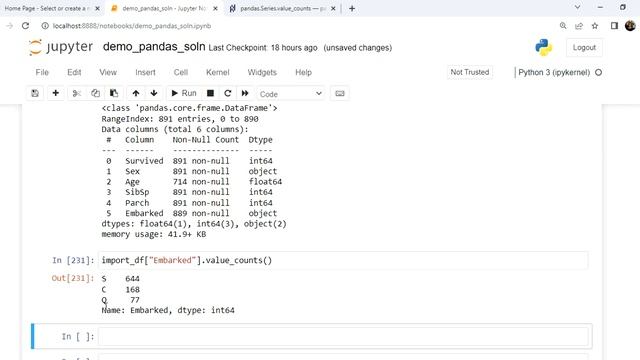The image size is (640, 360).
Task: Open the Help menu
Action: (x=303, y=72)
